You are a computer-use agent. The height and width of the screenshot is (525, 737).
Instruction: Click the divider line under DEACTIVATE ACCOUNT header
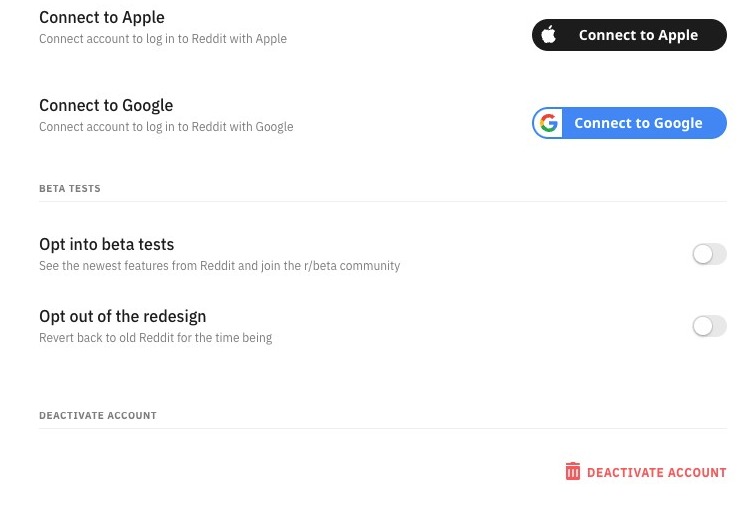(x=382, y=428)
